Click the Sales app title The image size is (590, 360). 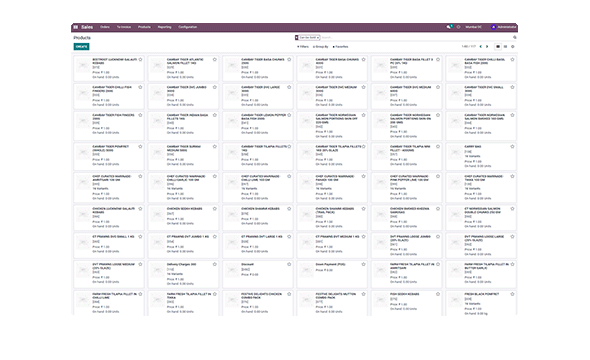87,27
